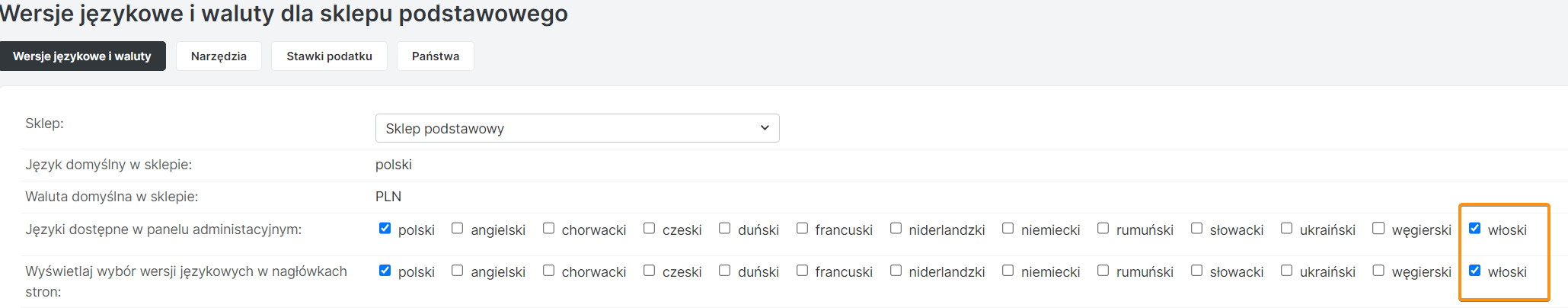Enable niemiecki in admin panel languages
Viewport: 1568px width, 308px height.
point(1008,229)
